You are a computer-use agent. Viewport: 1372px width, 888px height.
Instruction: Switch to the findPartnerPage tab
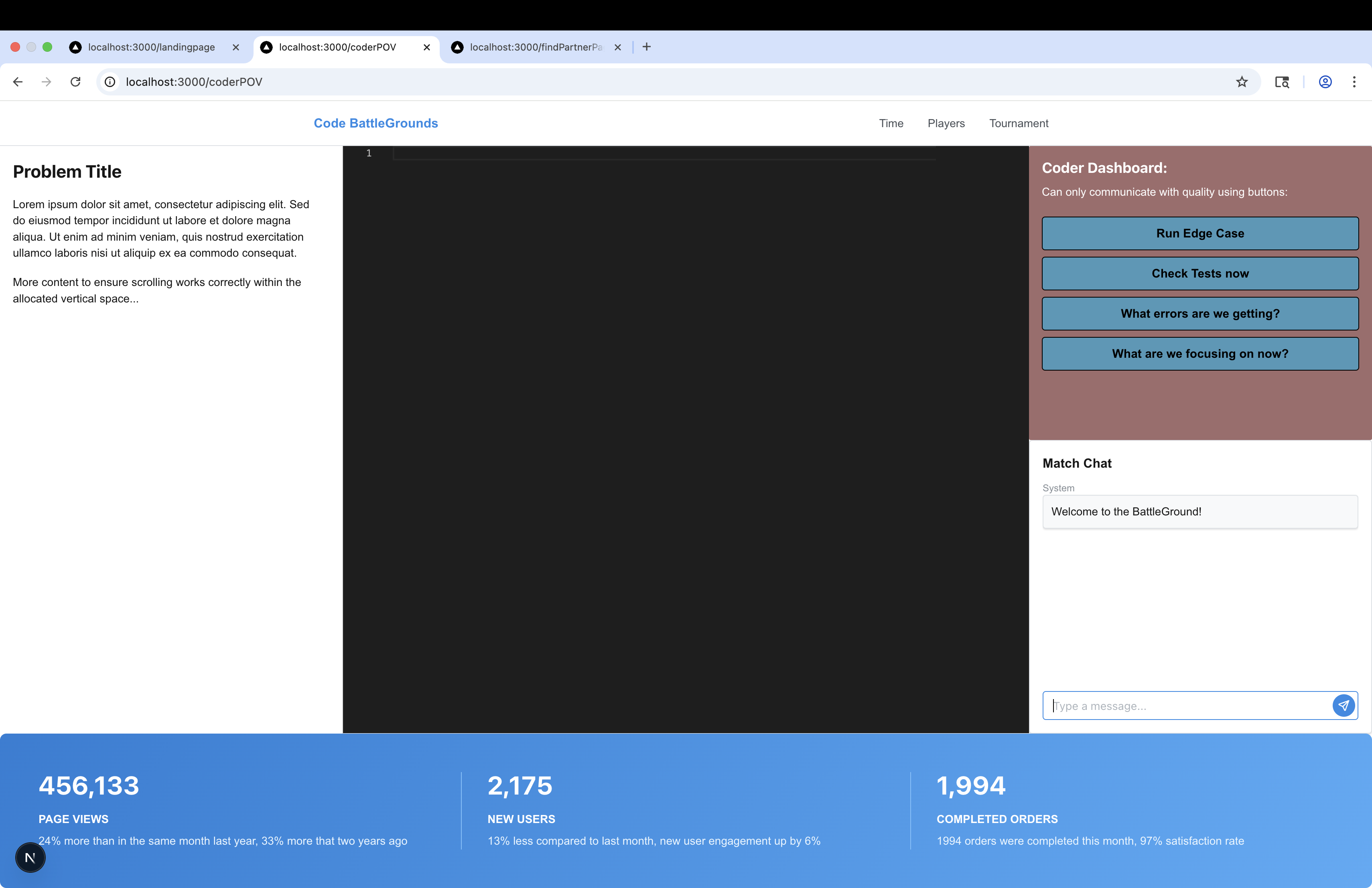point(535,47)
